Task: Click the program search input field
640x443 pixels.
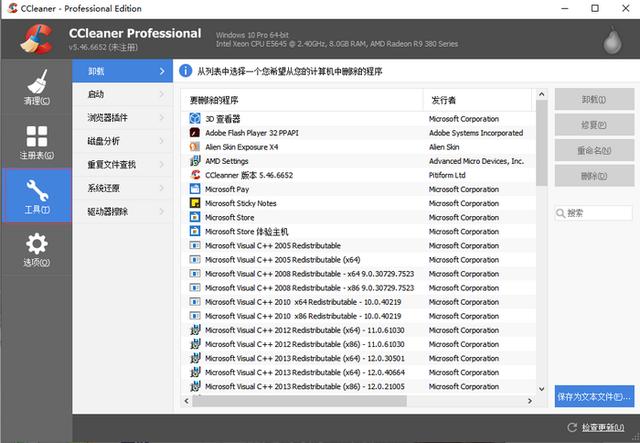Action: (x=594, y=213)
